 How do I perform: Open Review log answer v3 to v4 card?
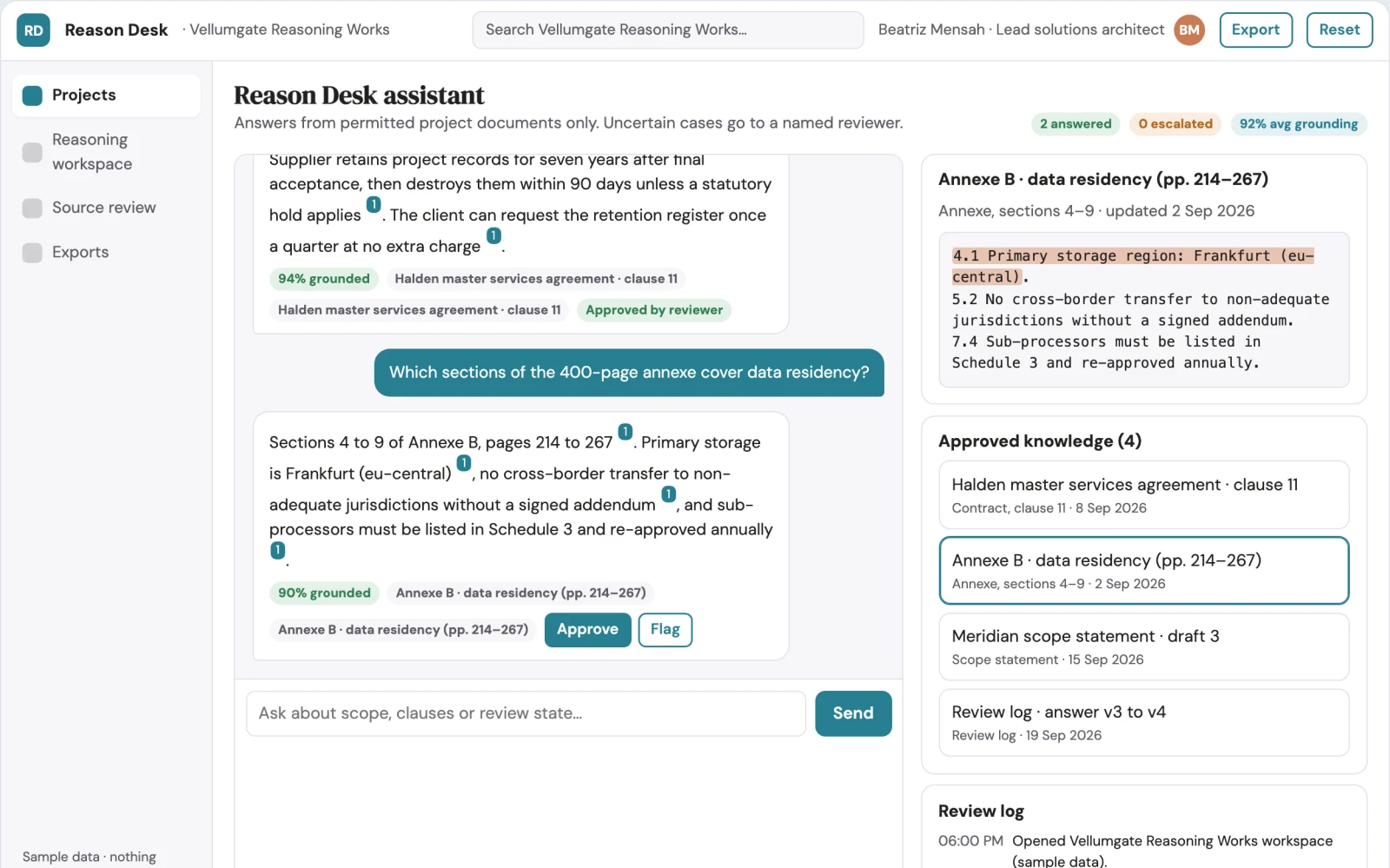pyautogui.click(x=1144, y=722)
